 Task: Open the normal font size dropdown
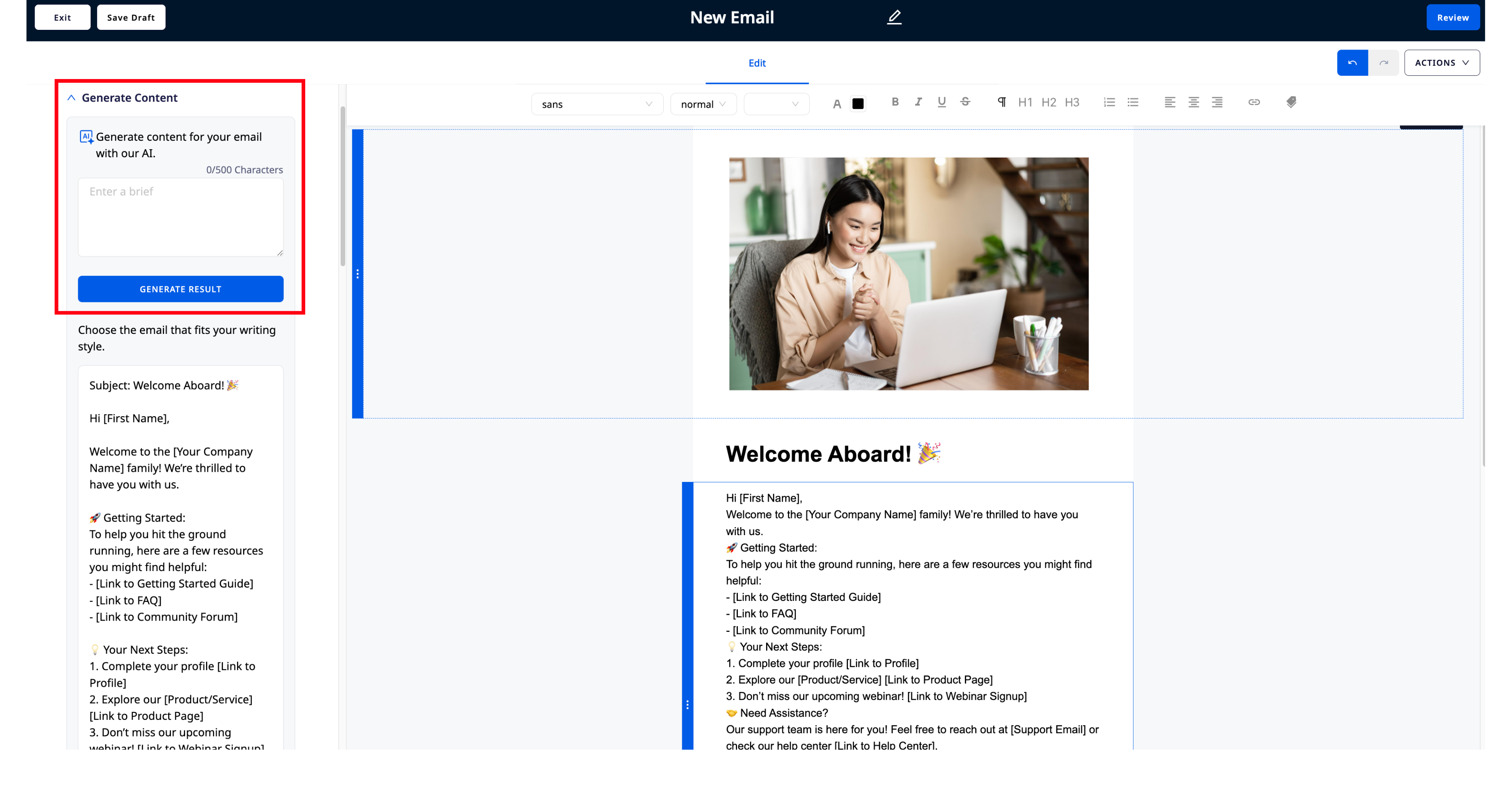point(703,104)
